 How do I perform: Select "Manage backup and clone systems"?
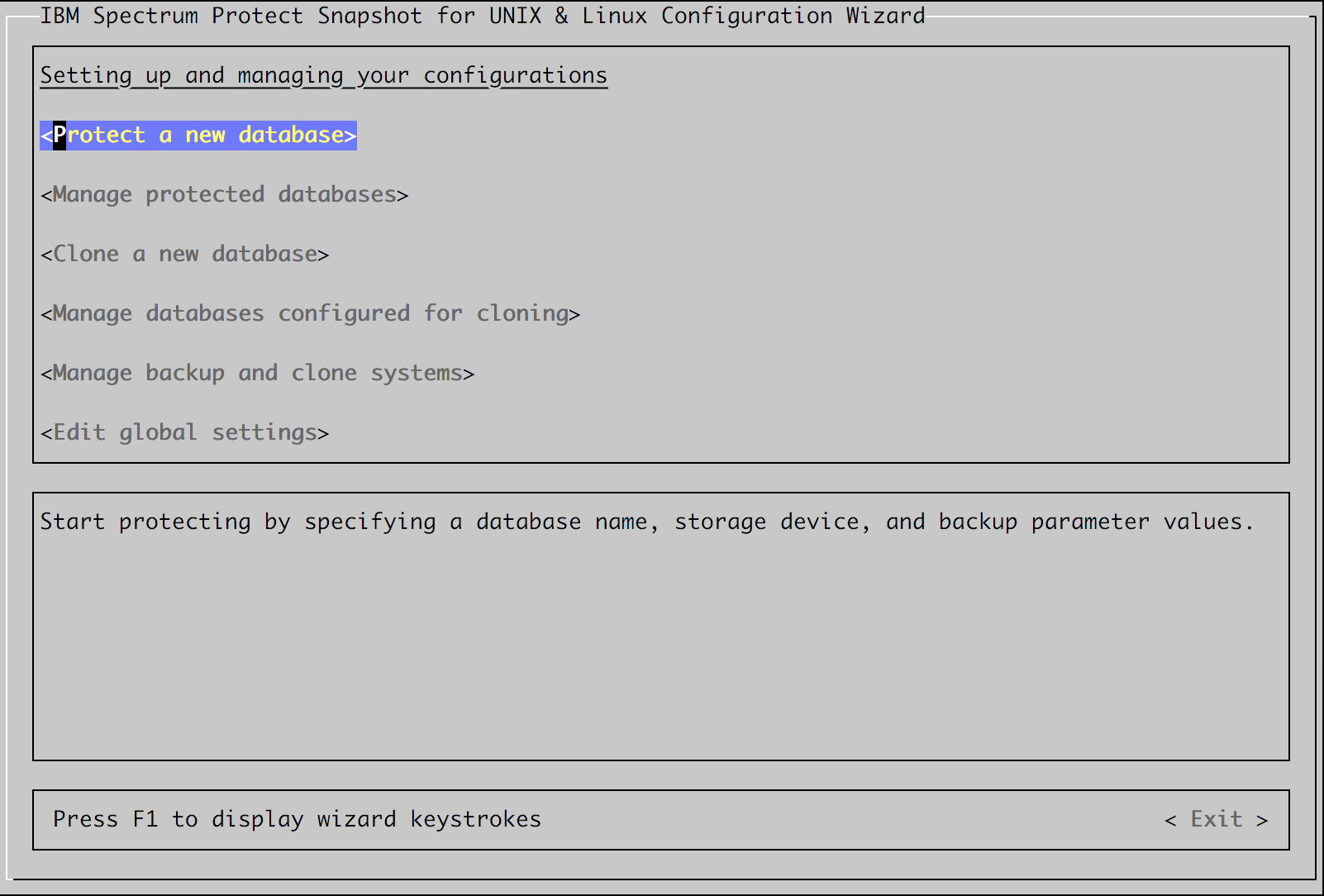tap(257, 373)
